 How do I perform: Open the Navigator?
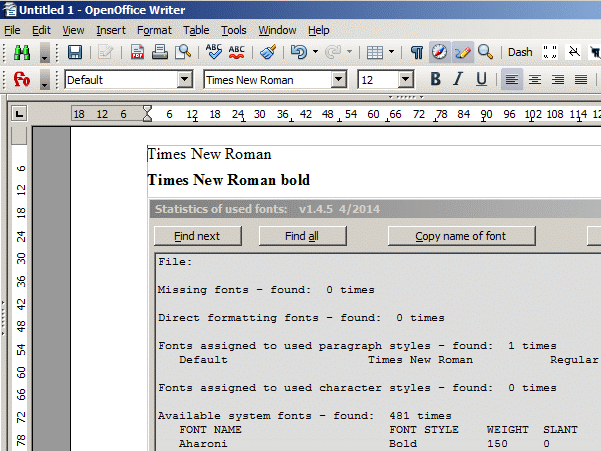point(439,52)
